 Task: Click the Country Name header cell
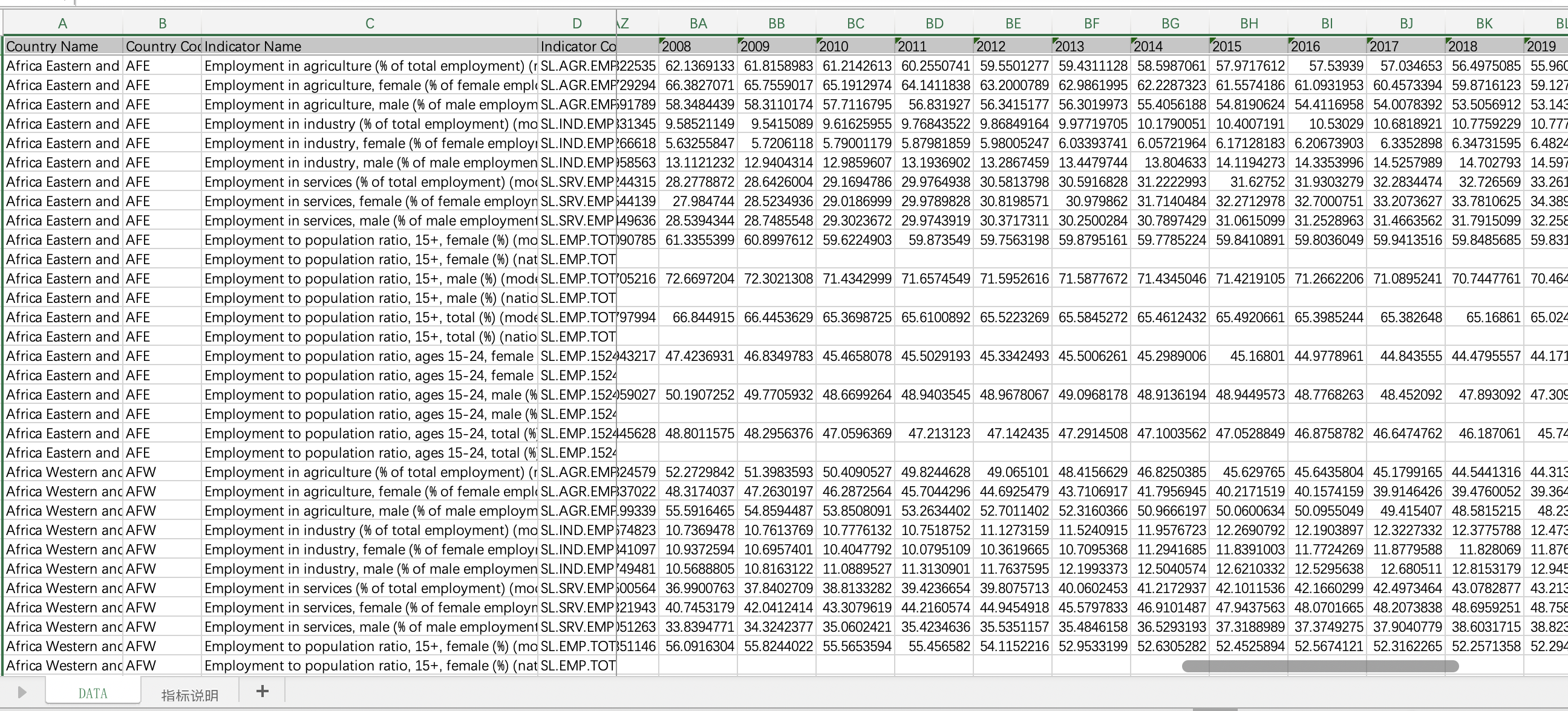point(63,46)
